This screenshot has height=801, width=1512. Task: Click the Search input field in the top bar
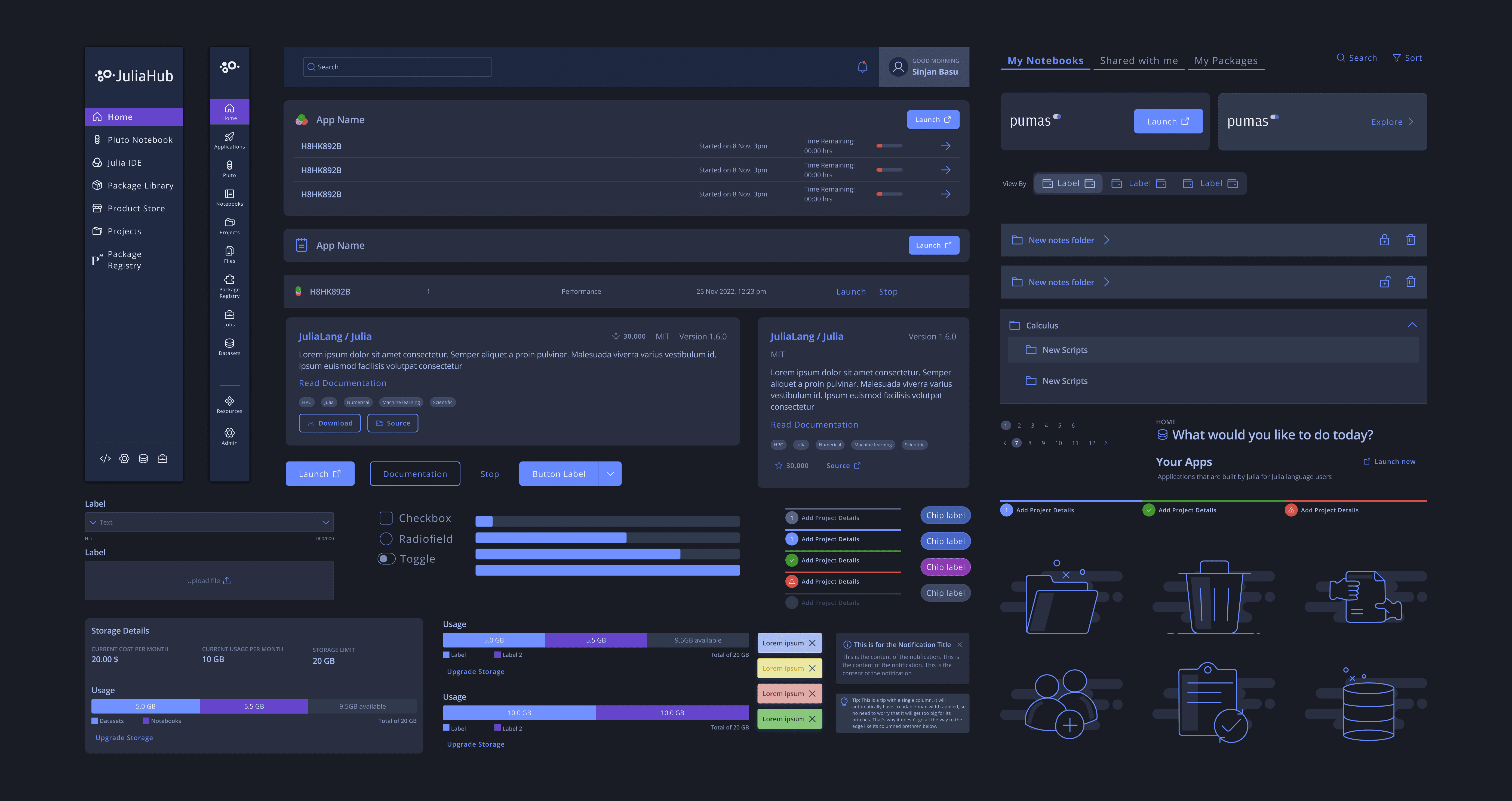[397, 67]
